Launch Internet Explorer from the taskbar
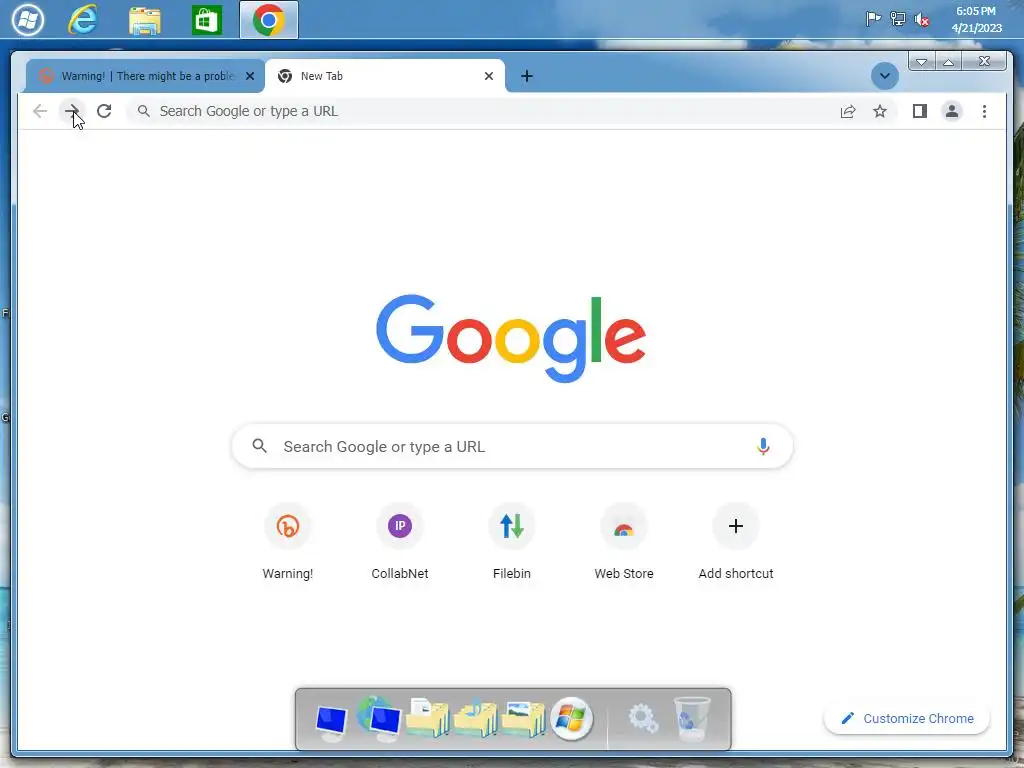The width and height of the screenshot is (1024, 768). 83,20
